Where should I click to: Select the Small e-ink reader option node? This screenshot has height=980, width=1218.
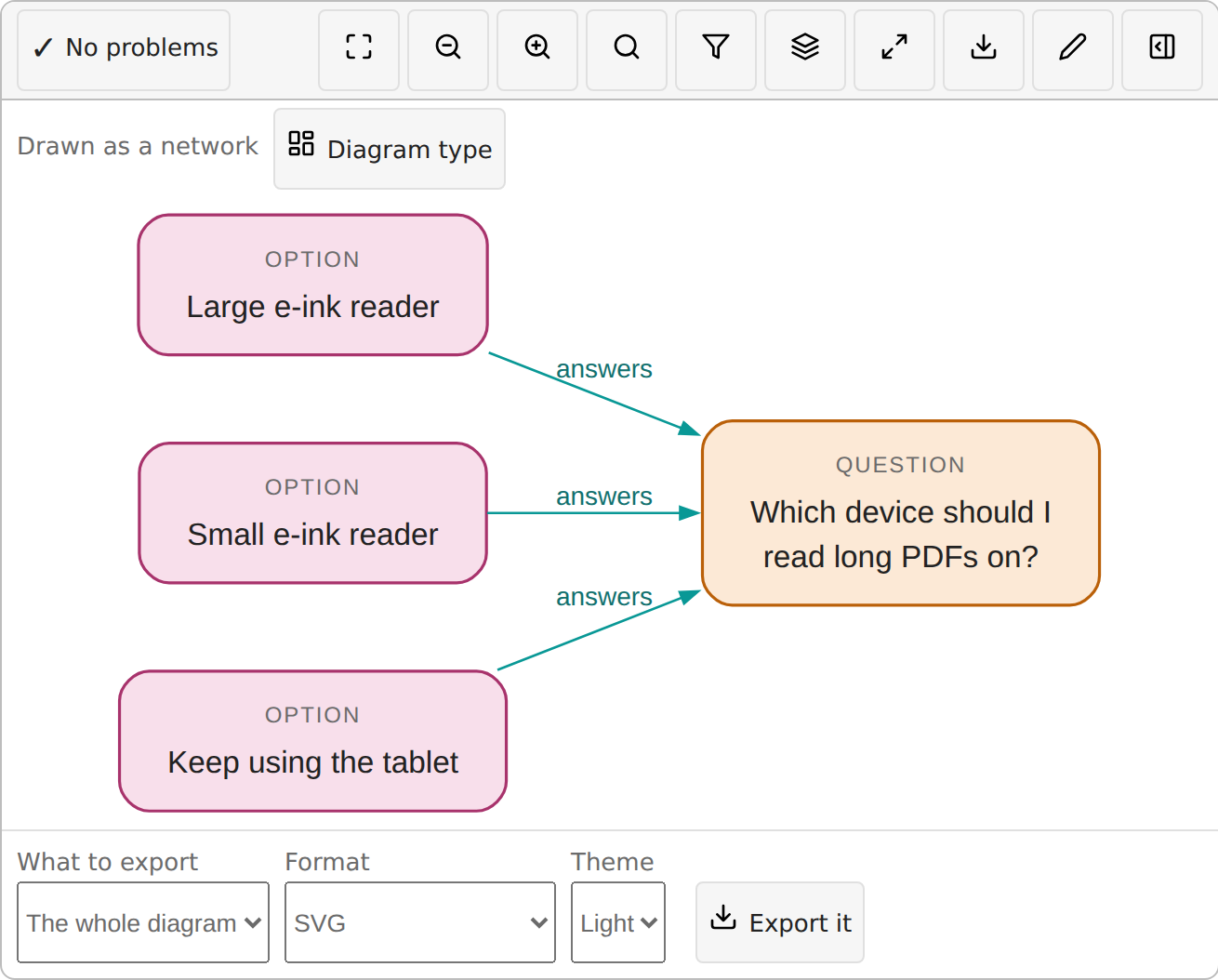312,513
